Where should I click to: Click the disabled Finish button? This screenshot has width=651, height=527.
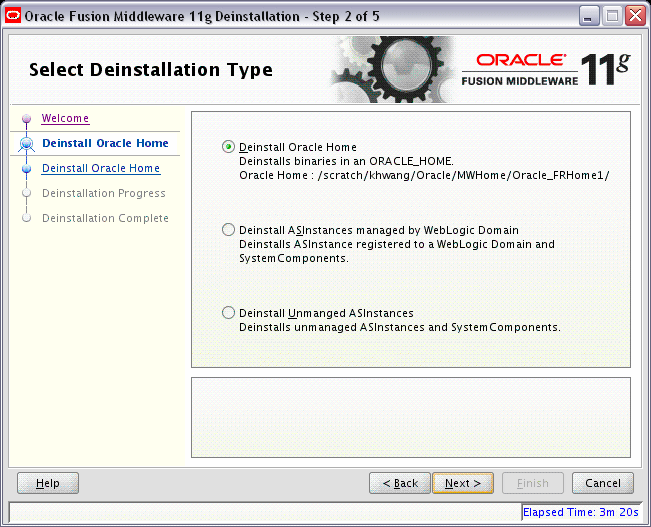(x=533, y=483)
